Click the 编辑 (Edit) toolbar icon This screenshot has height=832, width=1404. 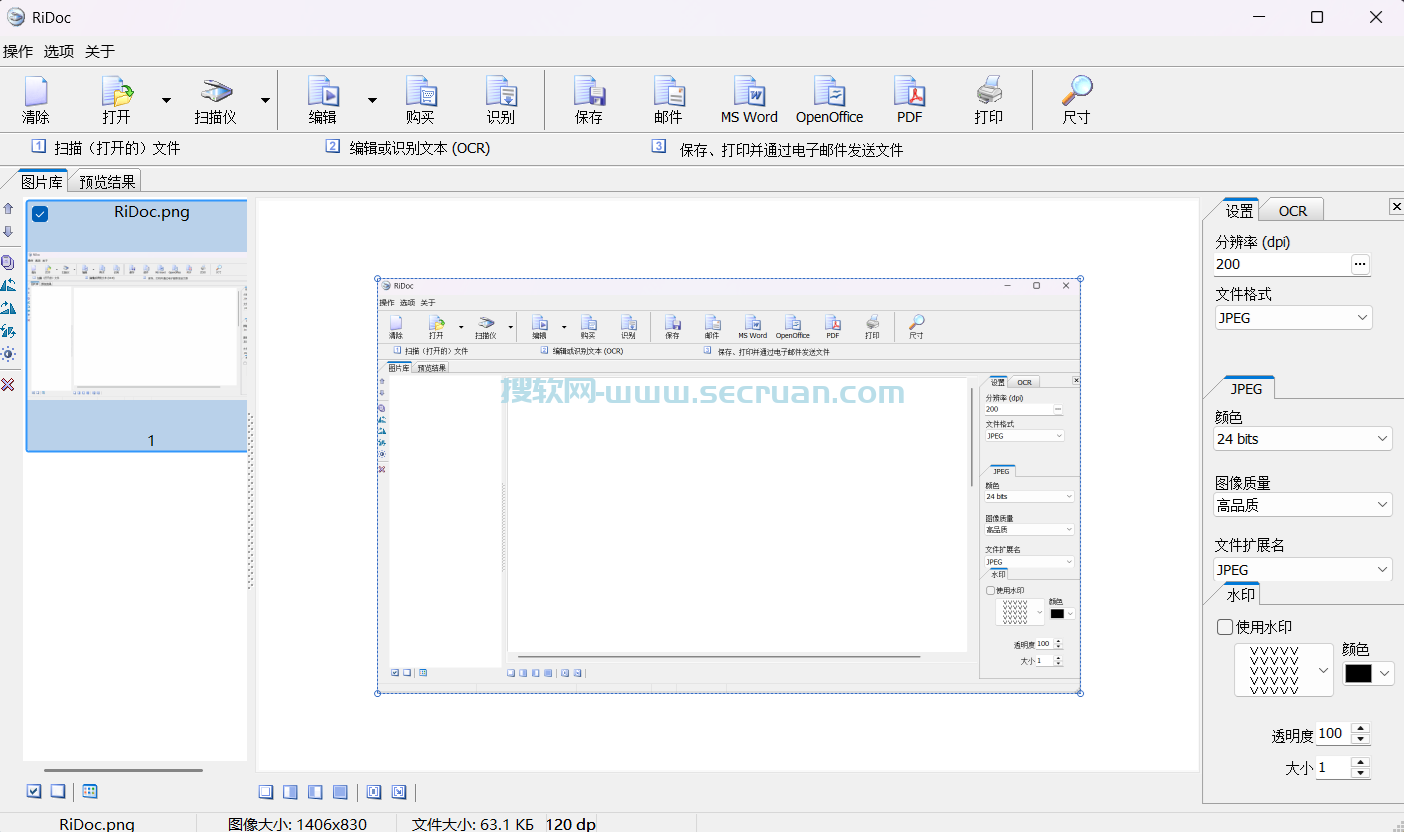click(x=323, y=91)
